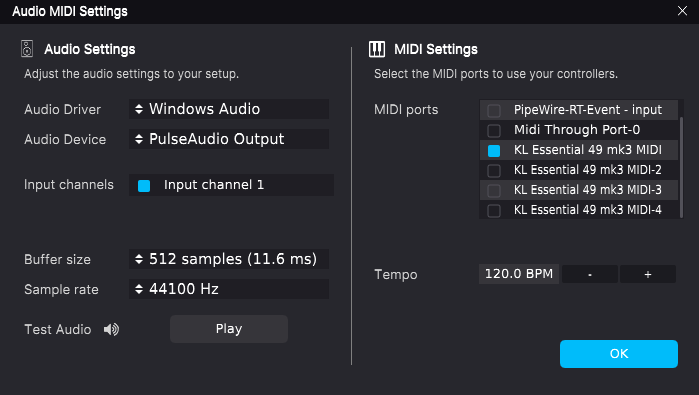Open the Windows Audio driver dropdown
This screenshot has height=395, width=699.
pyautogui.click(x=229, y=109)
